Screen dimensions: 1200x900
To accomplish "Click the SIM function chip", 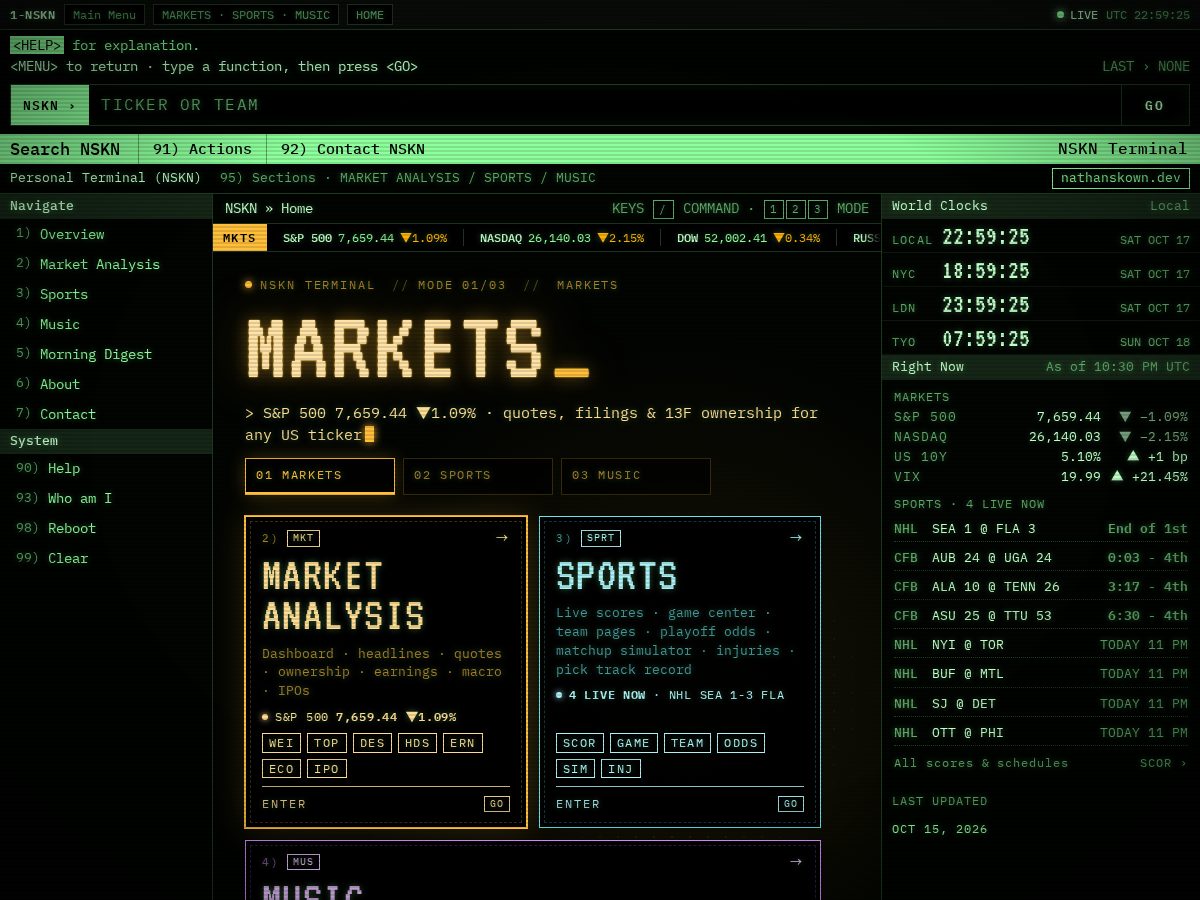I will pos(575,769).
